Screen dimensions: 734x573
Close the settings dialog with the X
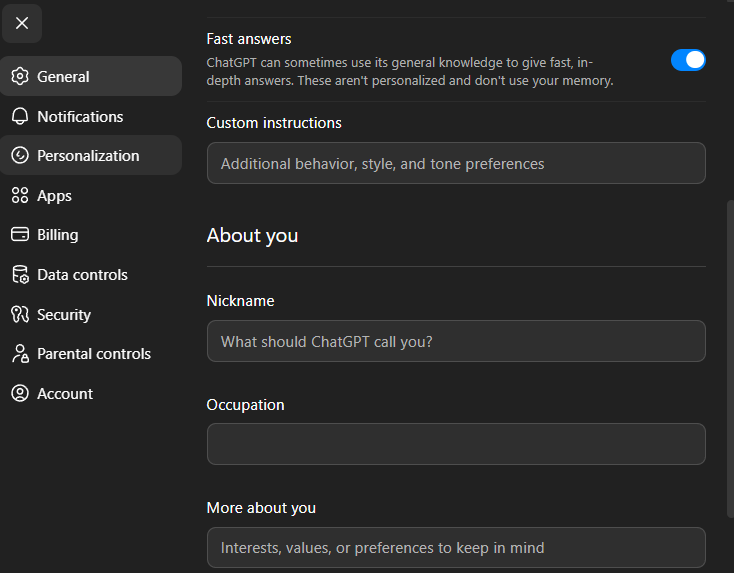(x=22, y=23)
